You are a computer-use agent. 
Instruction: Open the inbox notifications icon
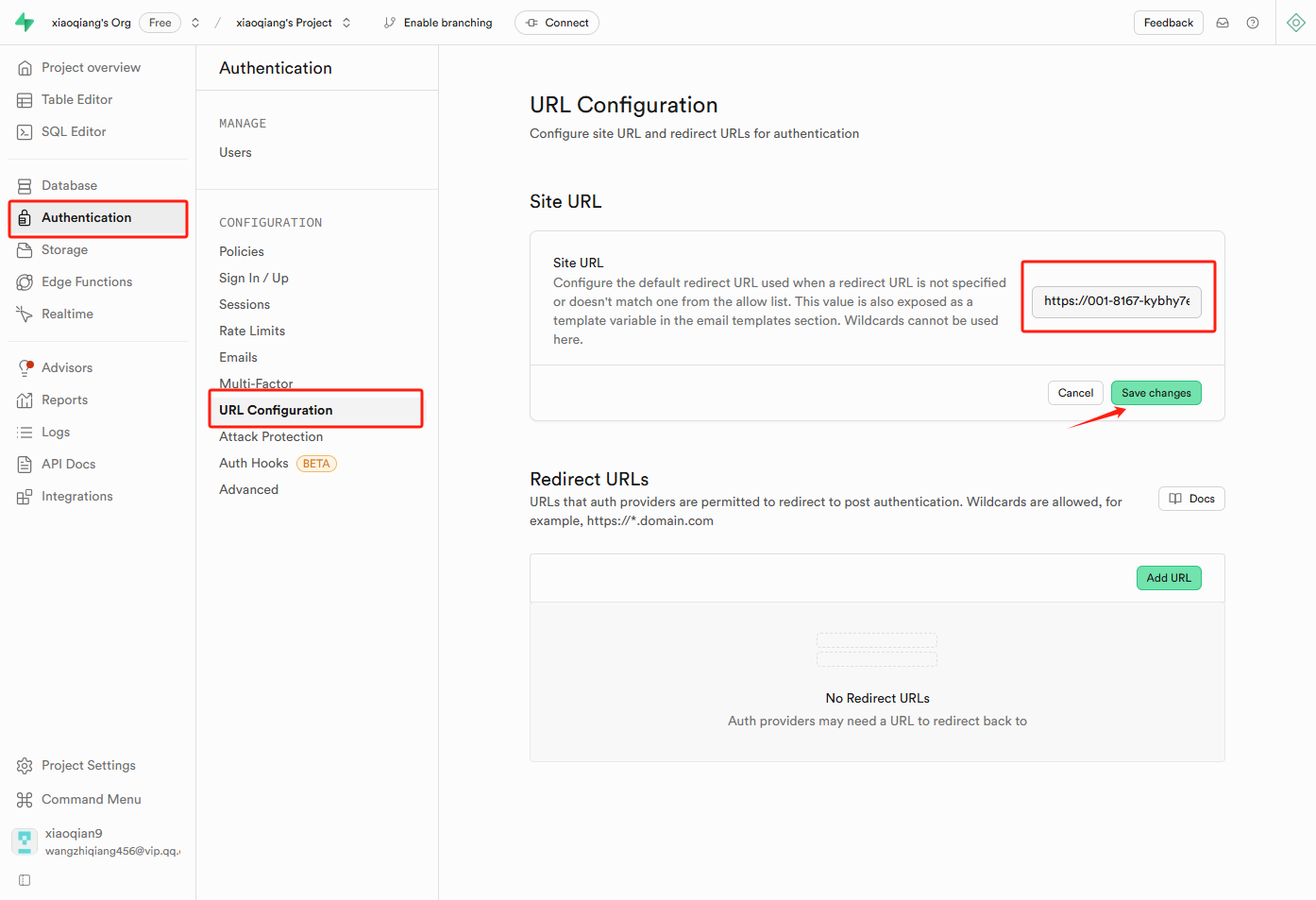coord(1223,23)
